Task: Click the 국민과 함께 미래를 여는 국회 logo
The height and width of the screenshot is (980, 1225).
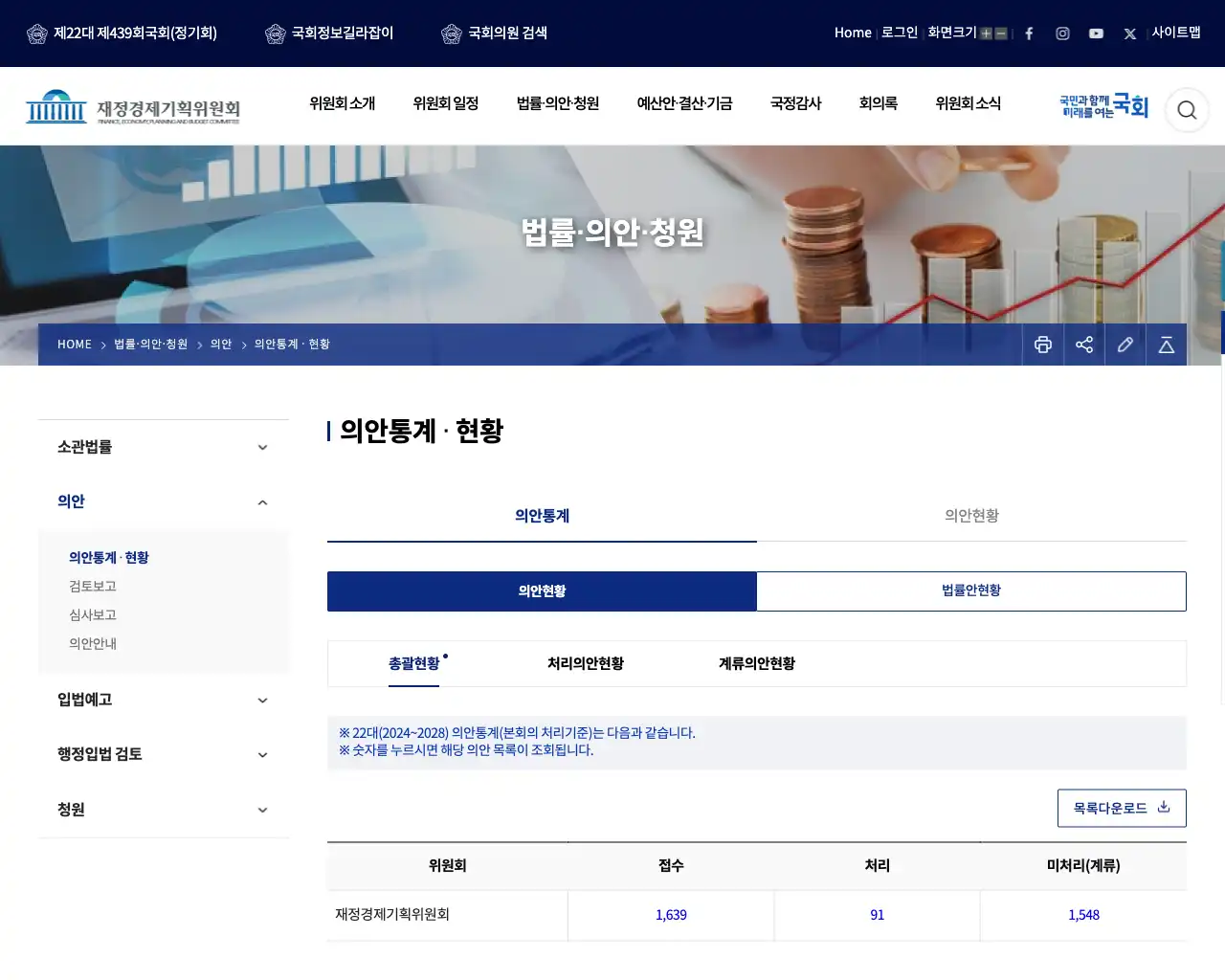Action: tap(1103, 105)
